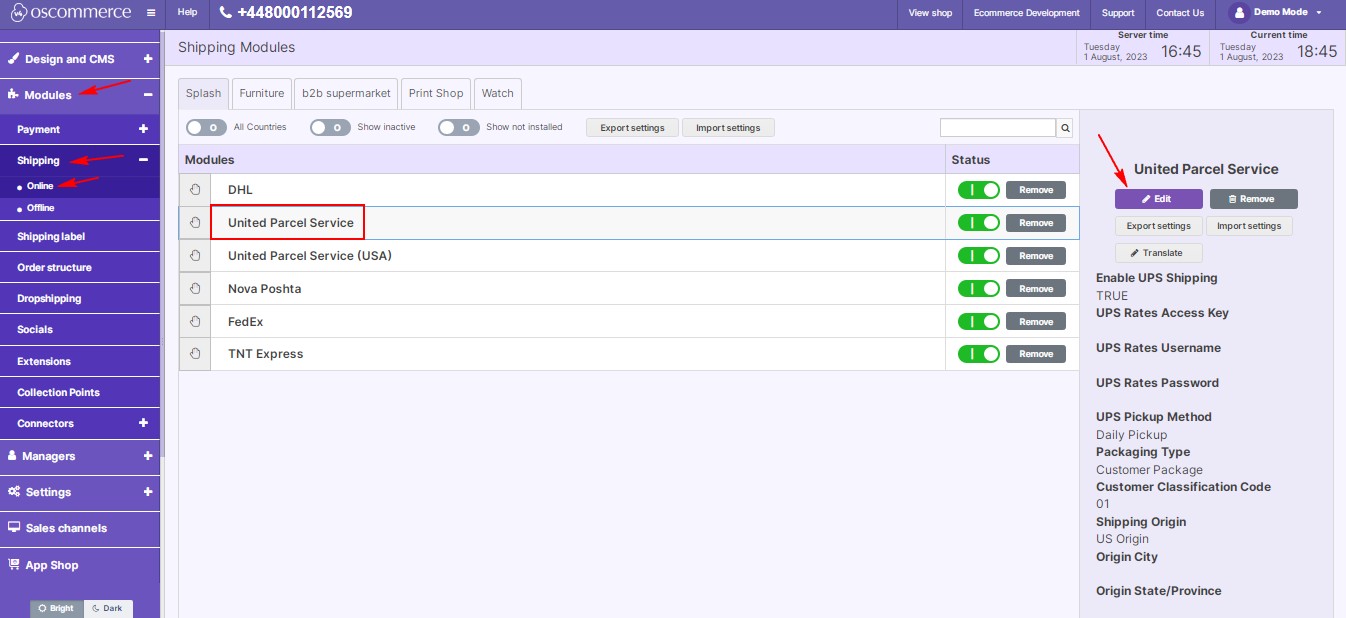Viewport: 1346px width, 618px height.
Task: Click the Managers person icon
Action: coord(13,455)
